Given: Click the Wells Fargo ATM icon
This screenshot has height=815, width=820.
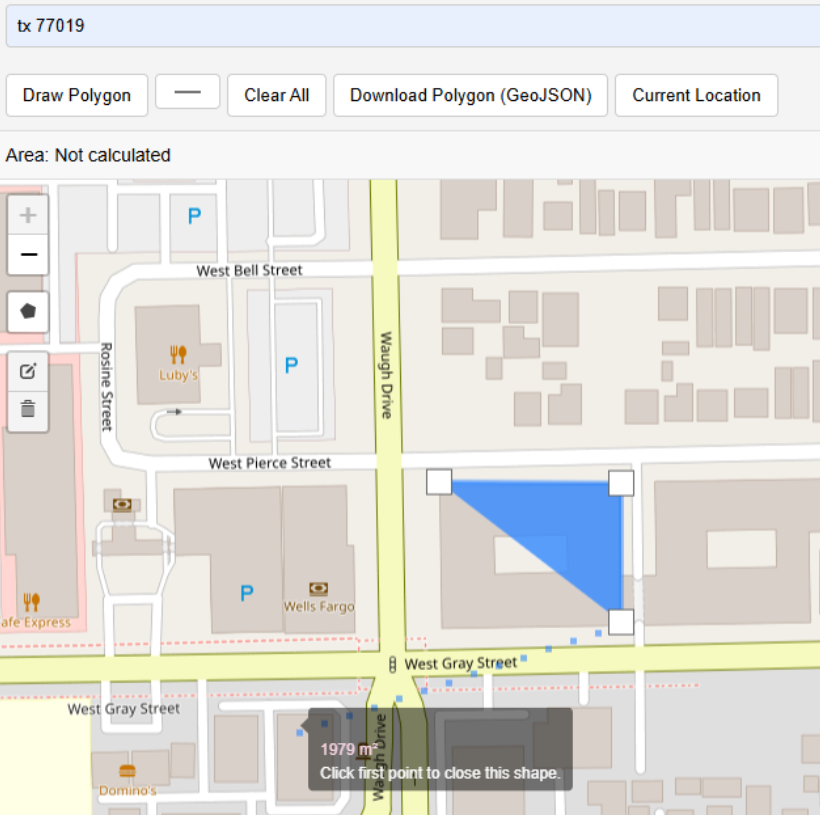Looking at the screenshot, I should (319, 588).
